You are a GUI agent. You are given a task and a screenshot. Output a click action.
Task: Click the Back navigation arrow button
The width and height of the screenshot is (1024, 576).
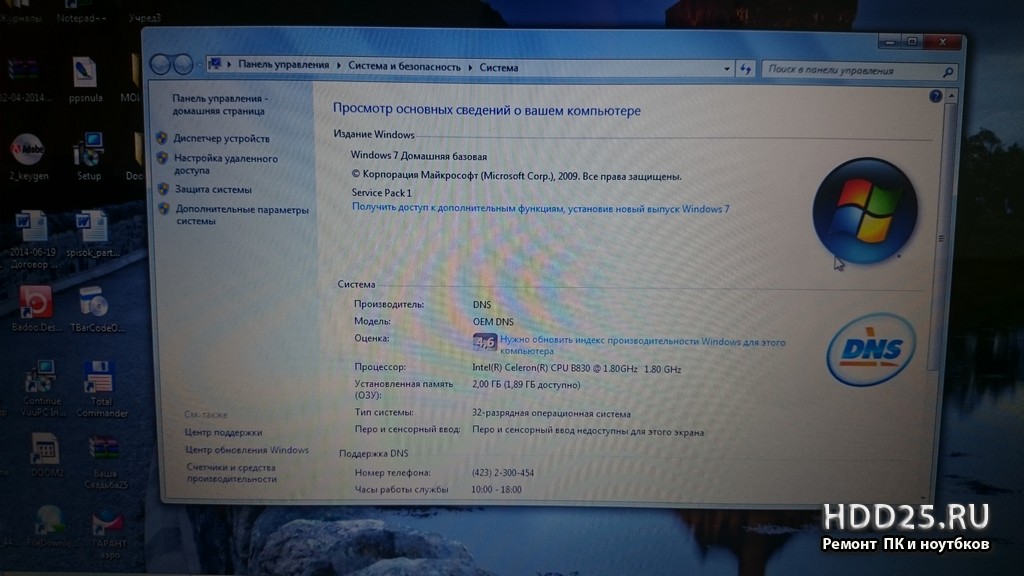161,64
